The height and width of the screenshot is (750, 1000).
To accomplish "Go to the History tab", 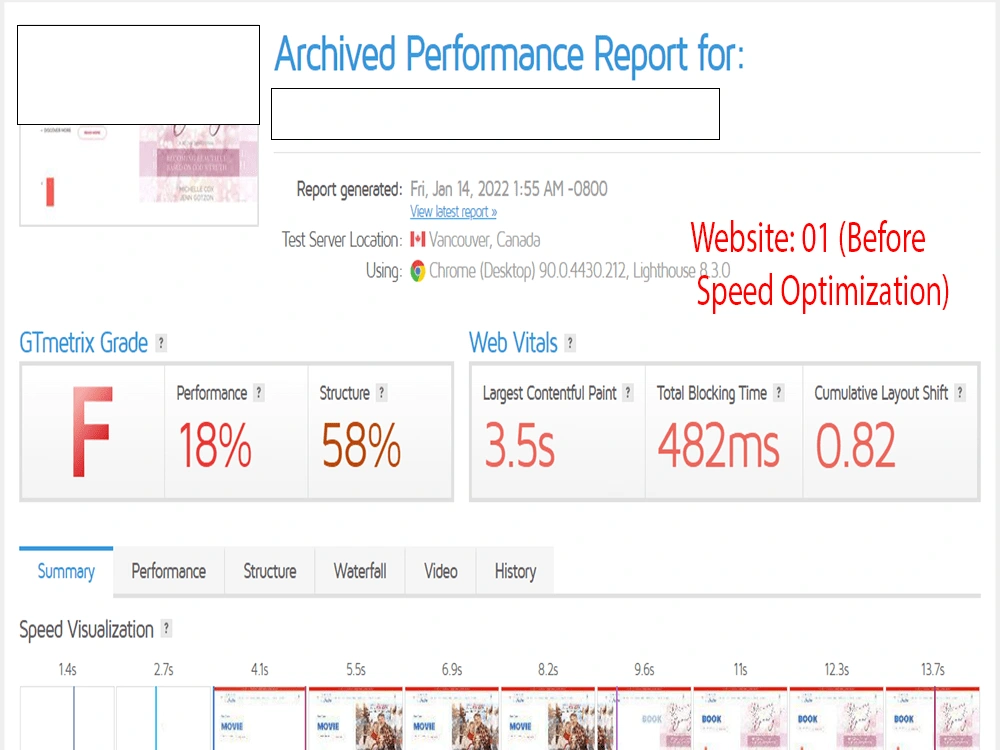I will (x=515, y=571).
